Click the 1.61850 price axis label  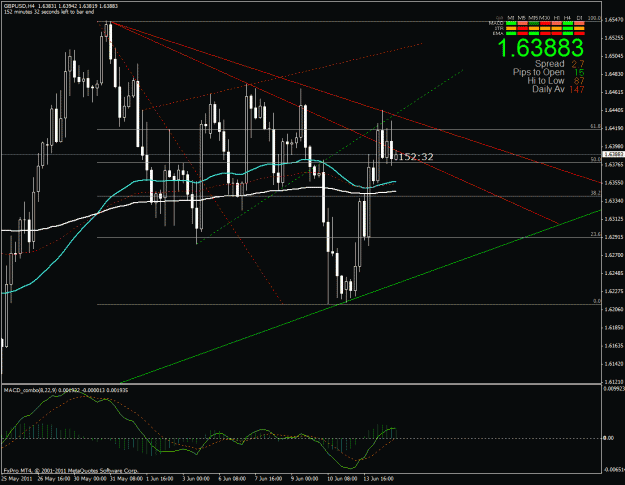[614, 328]
